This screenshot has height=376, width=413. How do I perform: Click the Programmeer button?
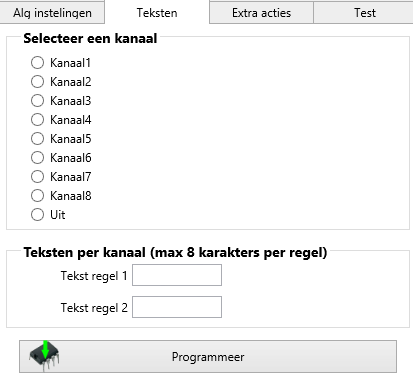(x=208, y=356)
